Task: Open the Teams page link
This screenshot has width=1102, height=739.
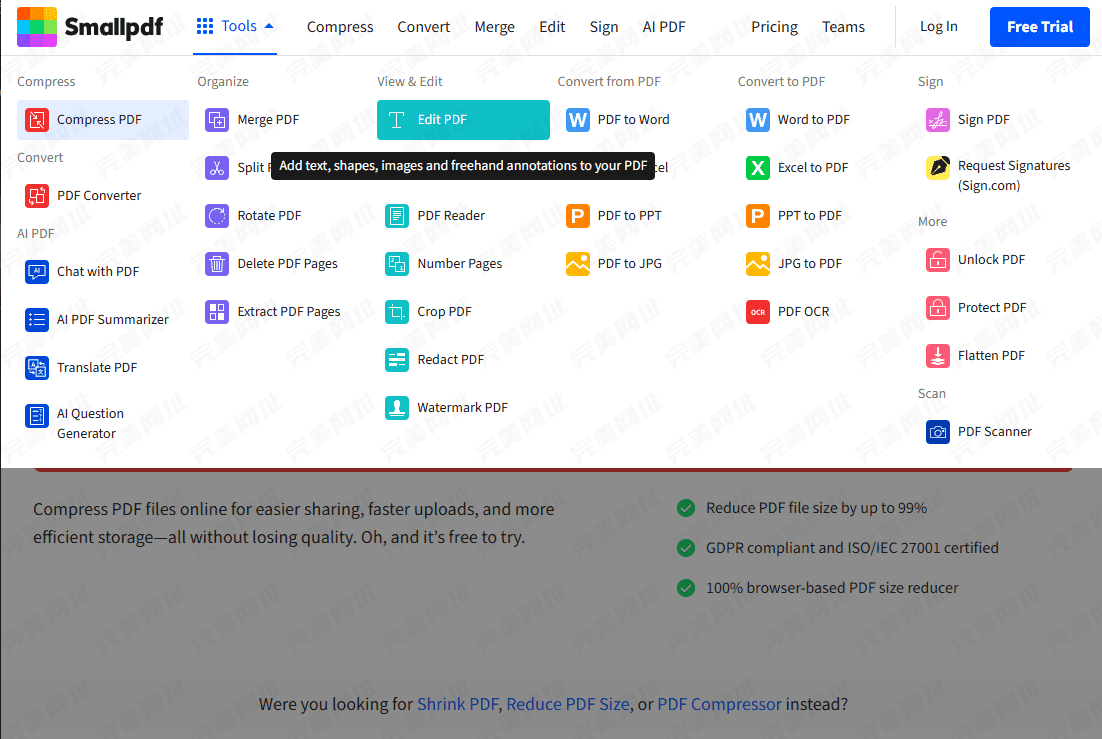Action: point(843,27)
